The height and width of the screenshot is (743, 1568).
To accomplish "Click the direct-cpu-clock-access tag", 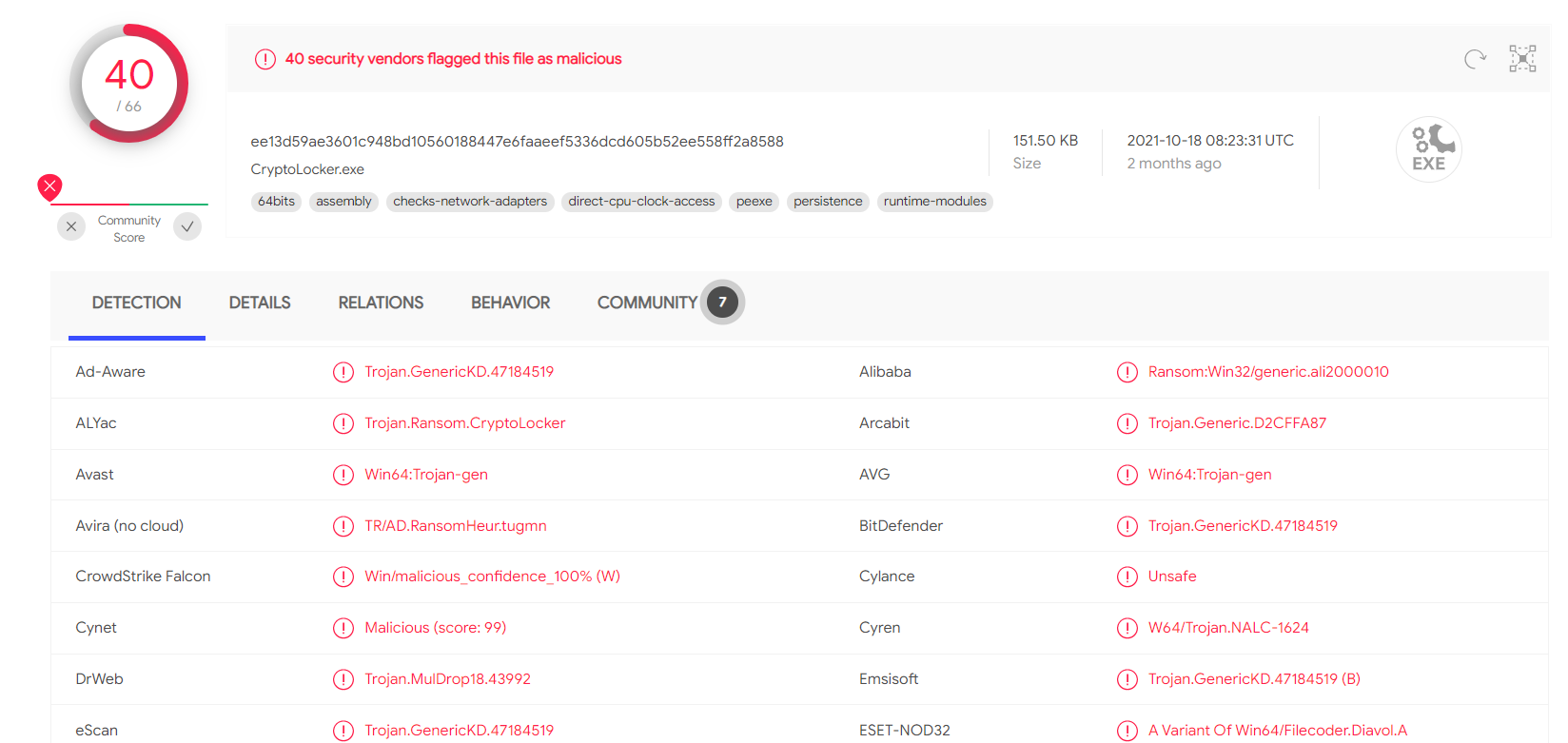I will [x=641, y=202].
